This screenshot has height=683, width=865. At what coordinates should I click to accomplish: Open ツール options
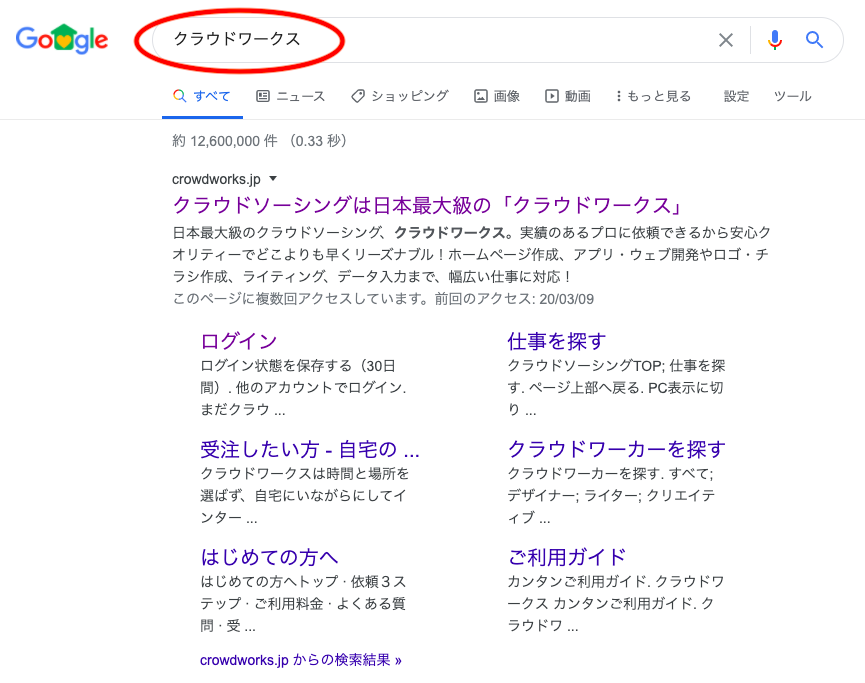792,96
